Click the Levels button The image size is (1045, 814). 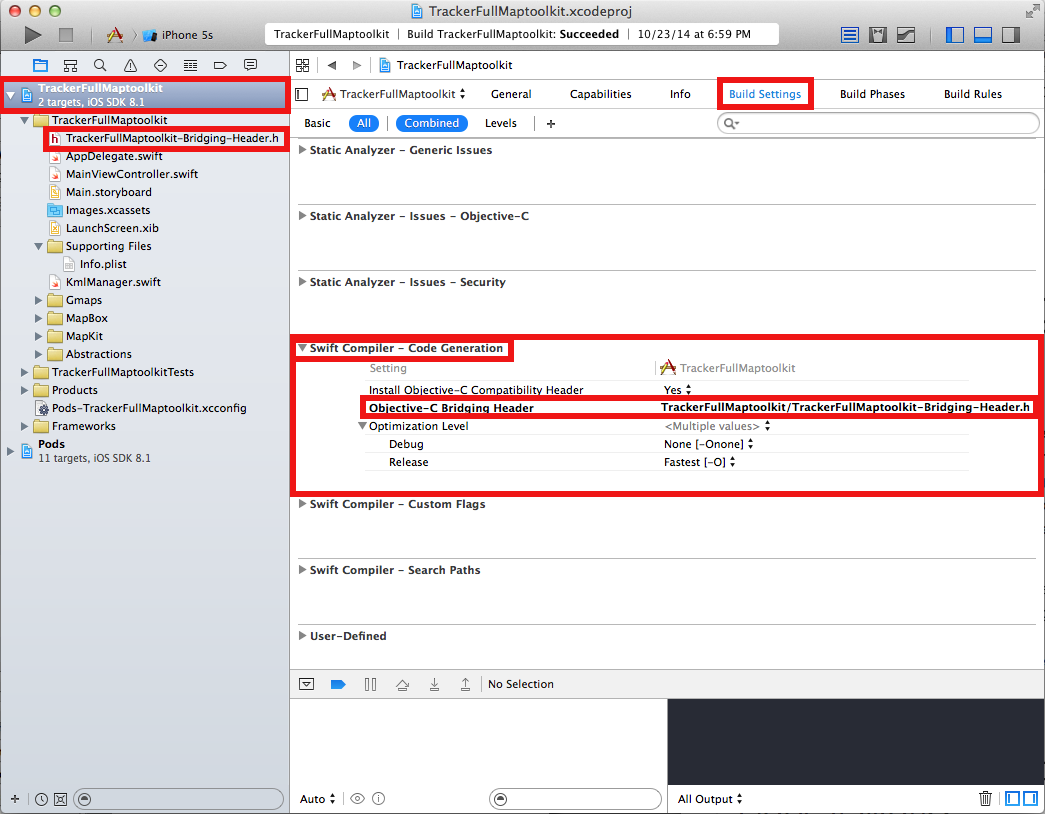tap(501, 123)
